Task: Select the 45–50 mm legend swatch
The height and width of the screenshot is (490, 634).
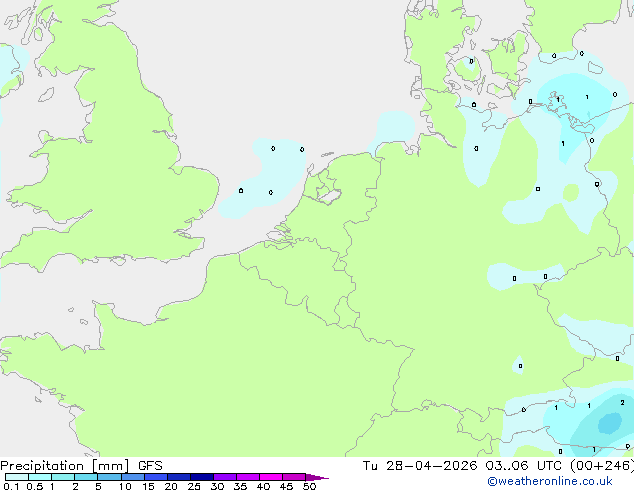Action: pos(294,477)
